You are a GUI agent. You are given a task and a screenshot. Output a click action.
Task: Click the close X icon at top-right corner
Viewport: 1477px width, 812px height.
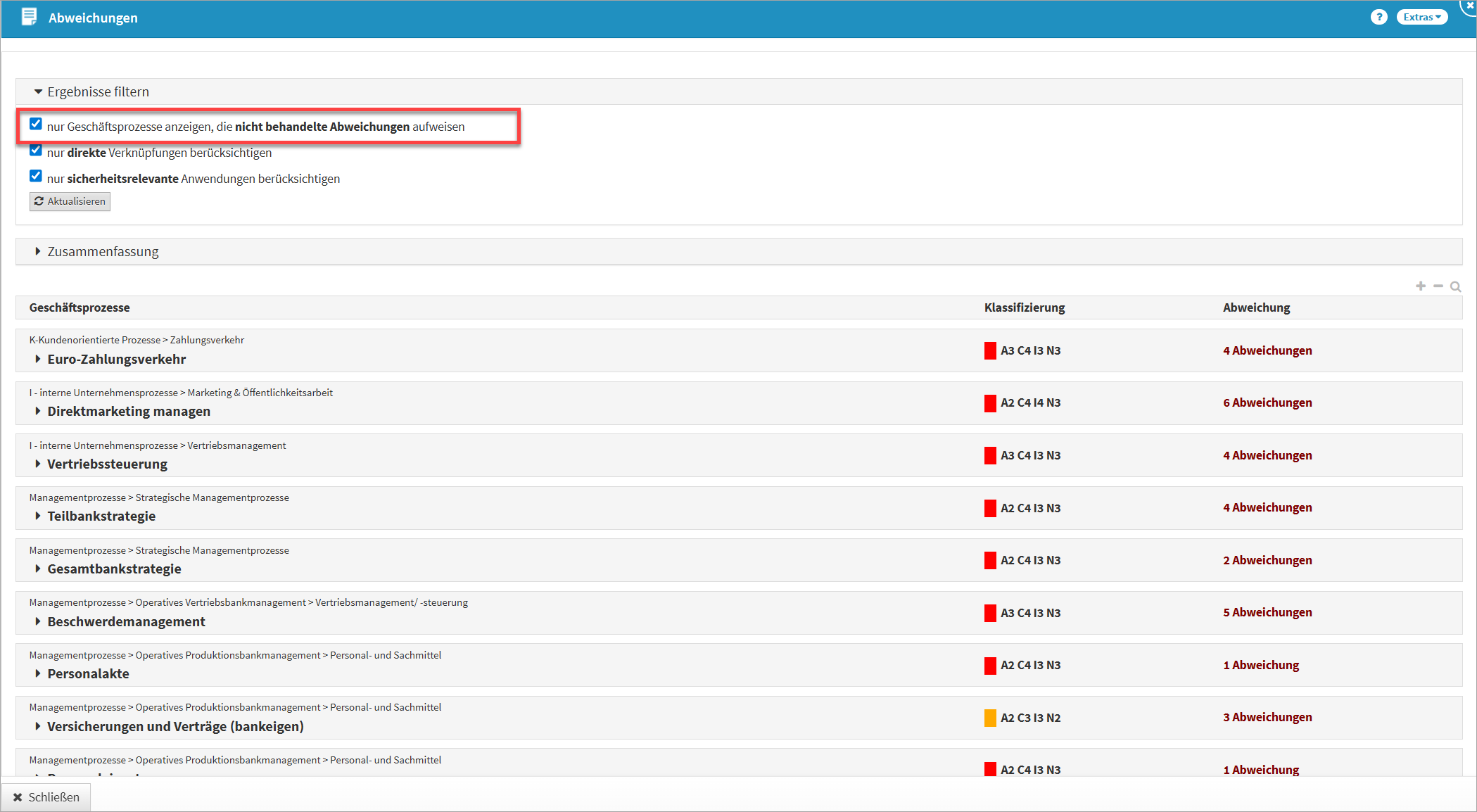(1470, 5)
